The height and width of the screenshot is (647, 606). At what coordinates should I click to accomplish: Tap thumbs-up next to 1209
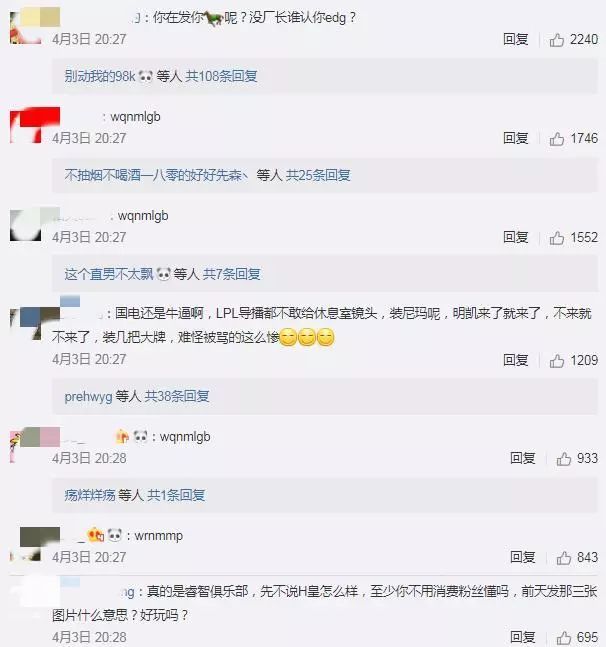(556, 361)
